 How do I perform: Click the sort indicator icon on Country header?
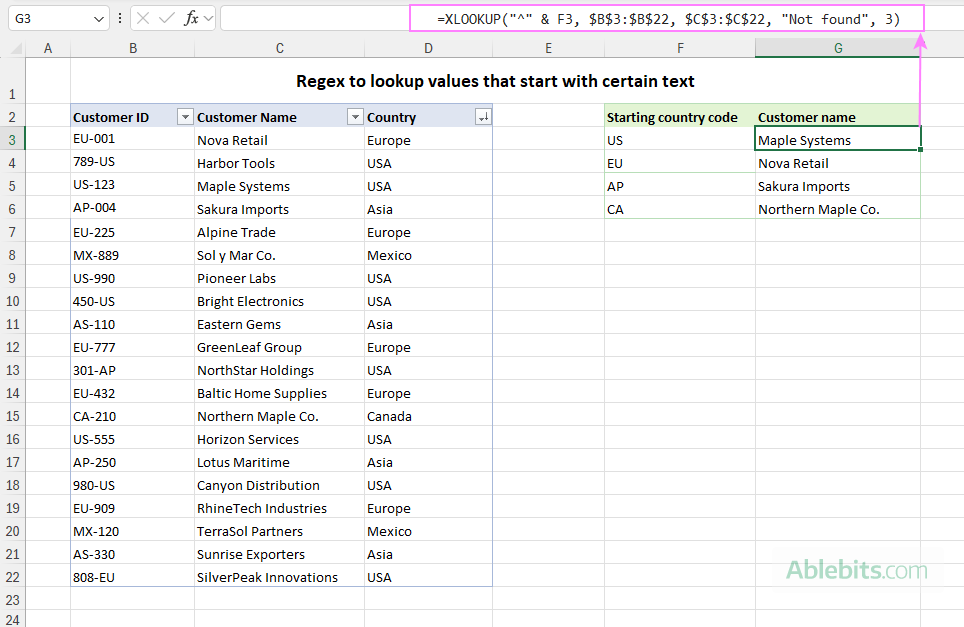[x=483, y=116]
